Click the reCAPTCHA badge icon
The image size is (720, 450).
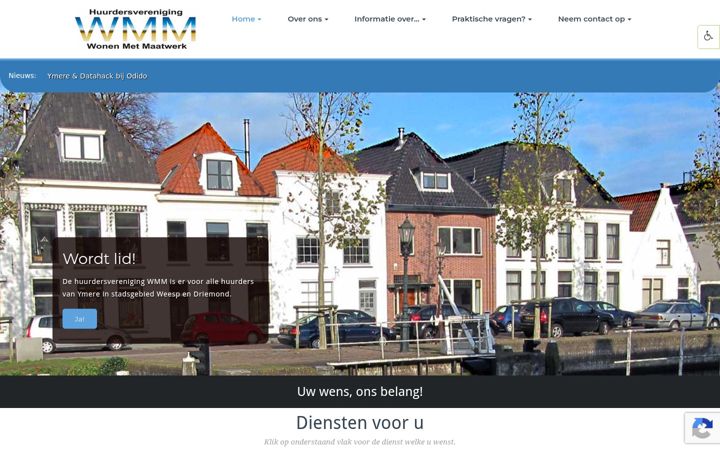point(702,428)
